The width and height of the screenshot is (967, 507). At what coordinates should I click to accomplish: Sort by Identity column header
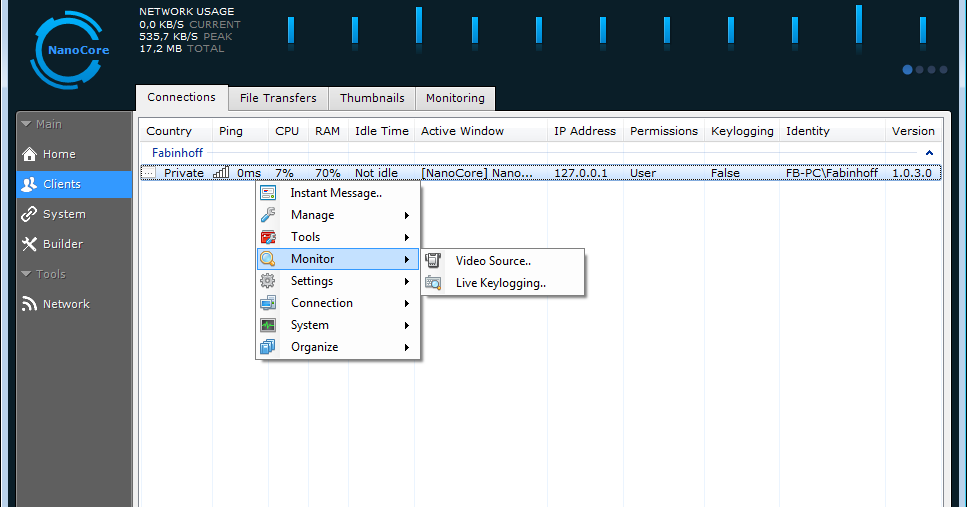coord(832,131)
